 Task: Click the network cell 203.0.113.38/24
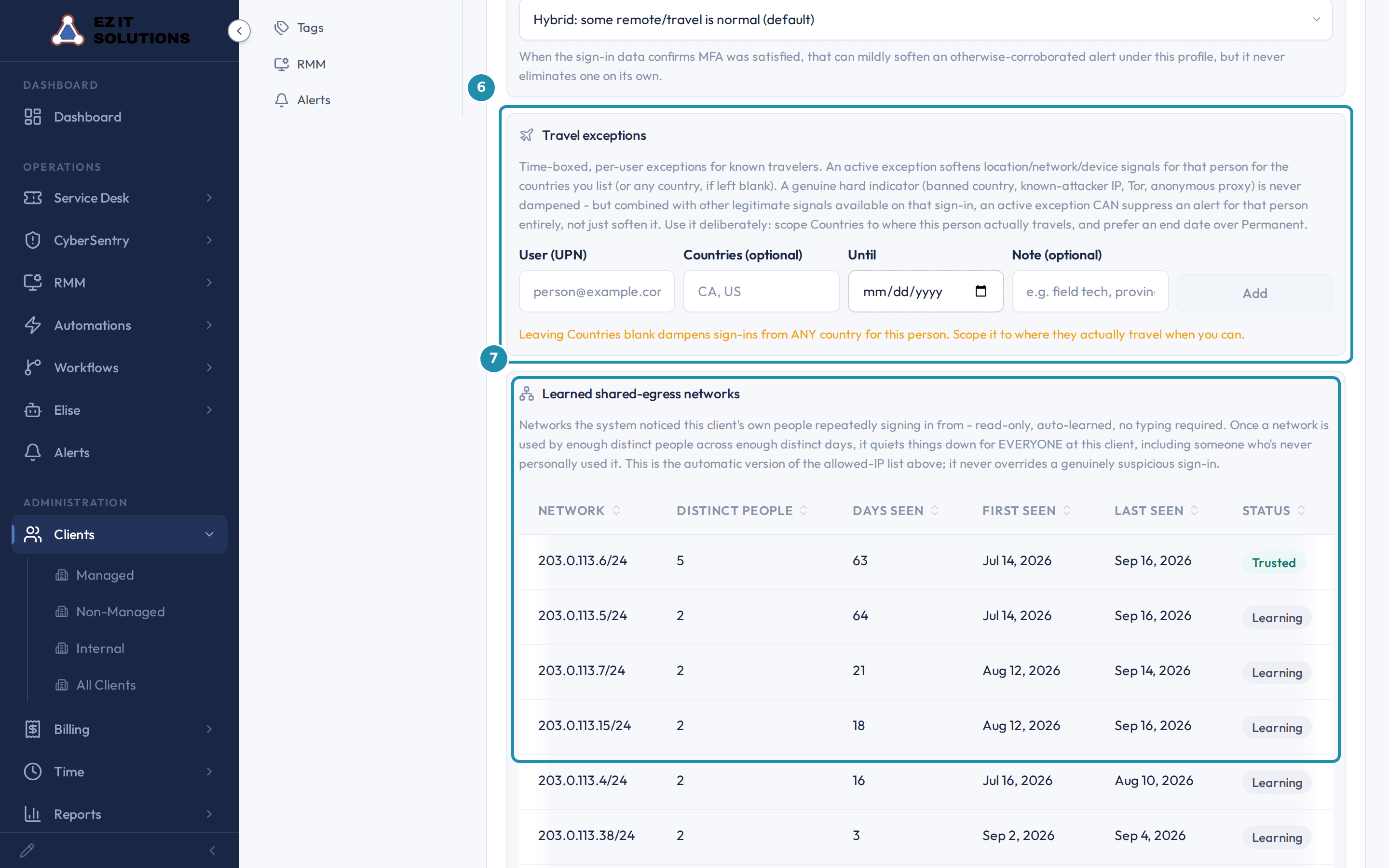point(586,837)
